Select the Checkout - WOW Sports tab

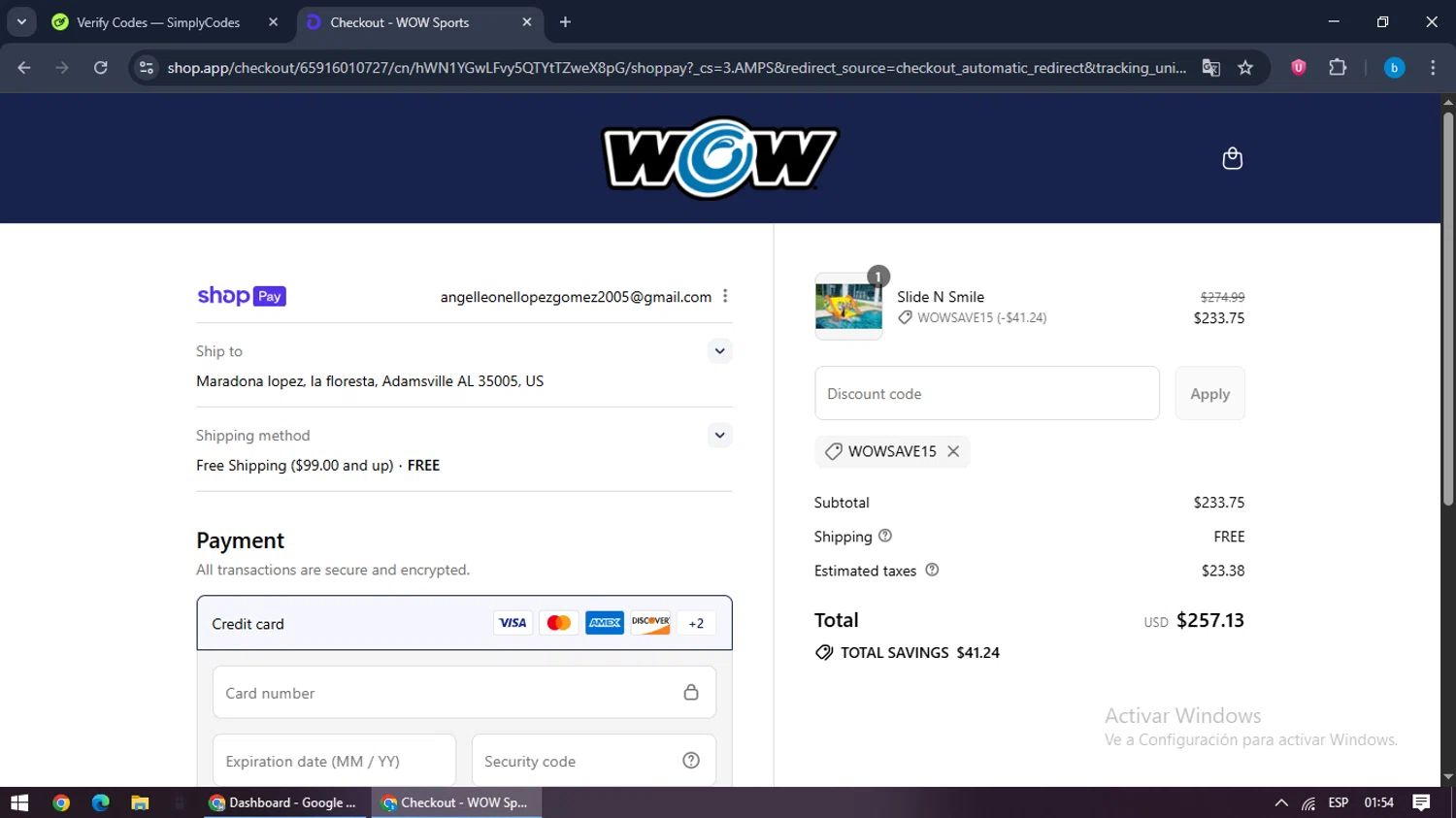click(x=400, y=22)
